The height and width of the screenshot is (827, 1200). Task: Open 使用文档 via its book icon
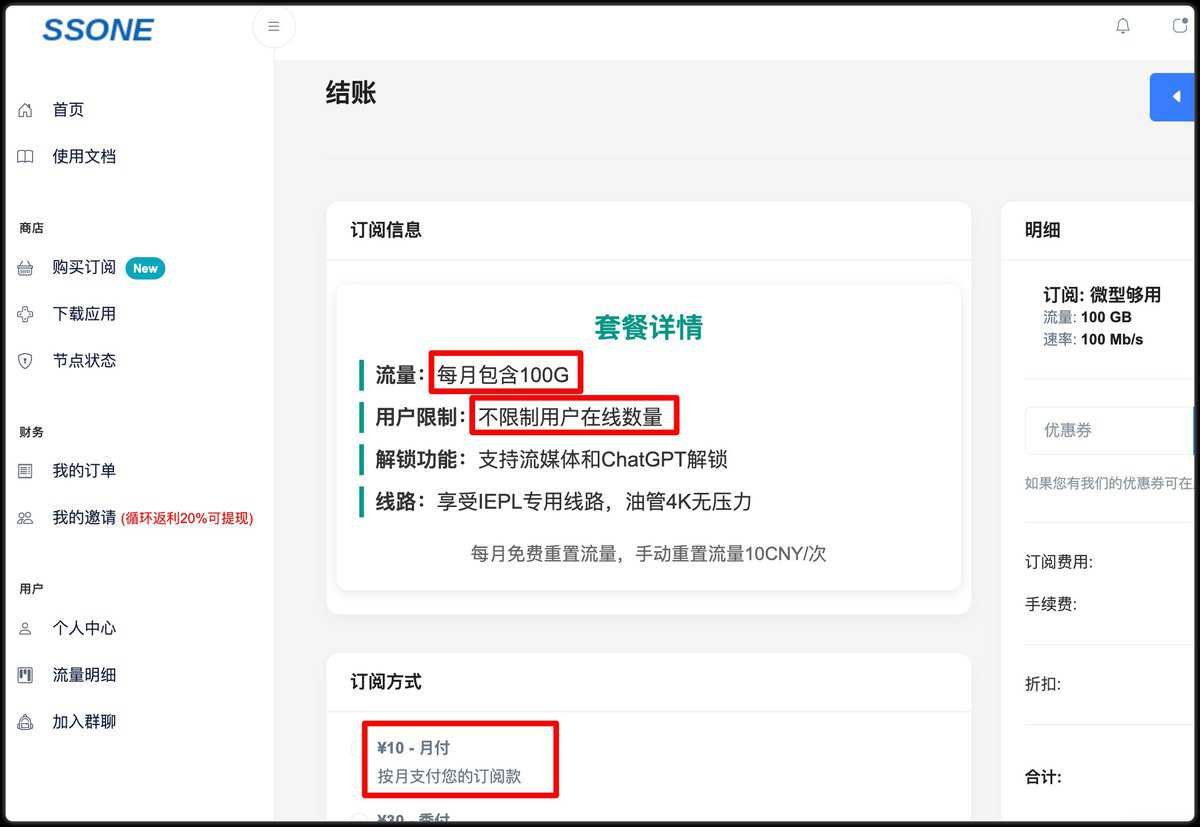point(24,156)
